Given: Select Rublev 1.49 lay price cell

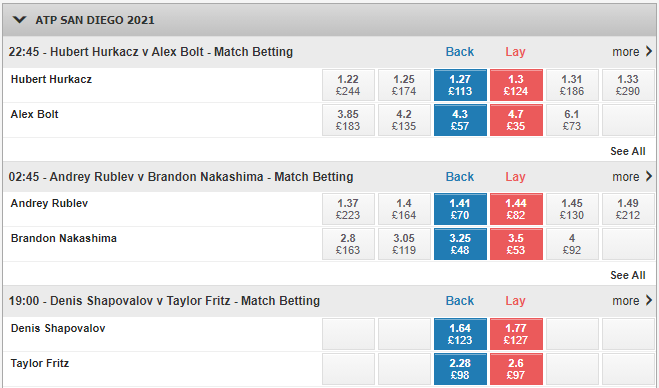Looking at the screenshot, I should click(628, 209).
